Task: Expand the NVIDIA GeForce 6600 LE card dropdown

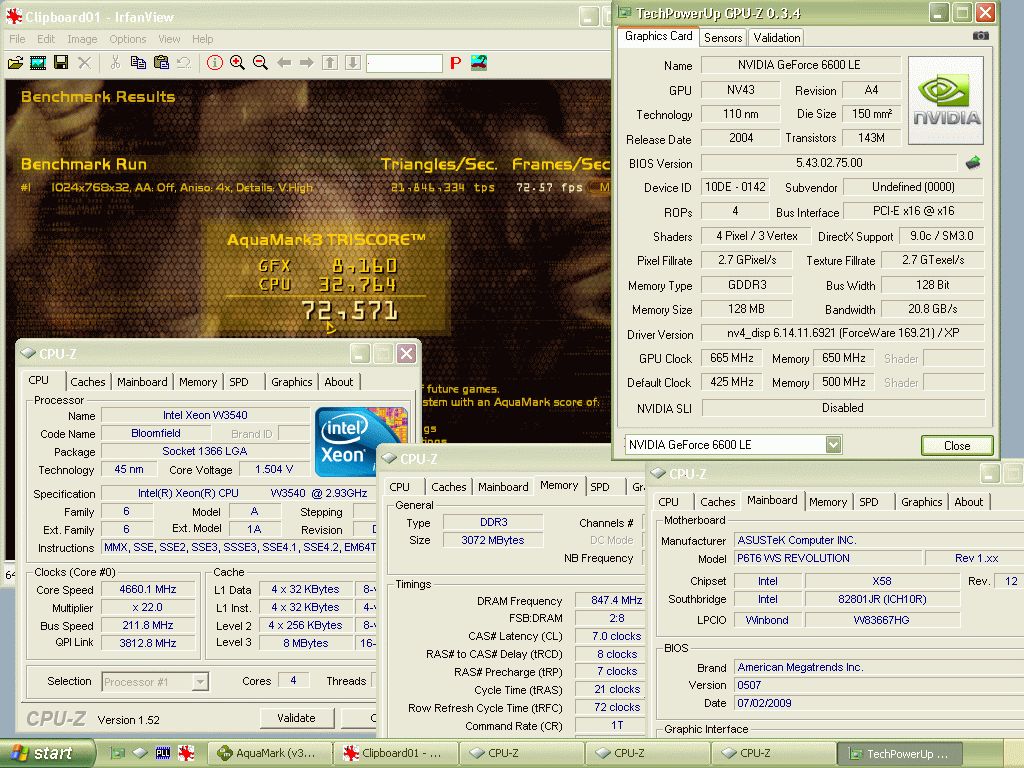Action: pyautogui.click(x=833, y=445)
